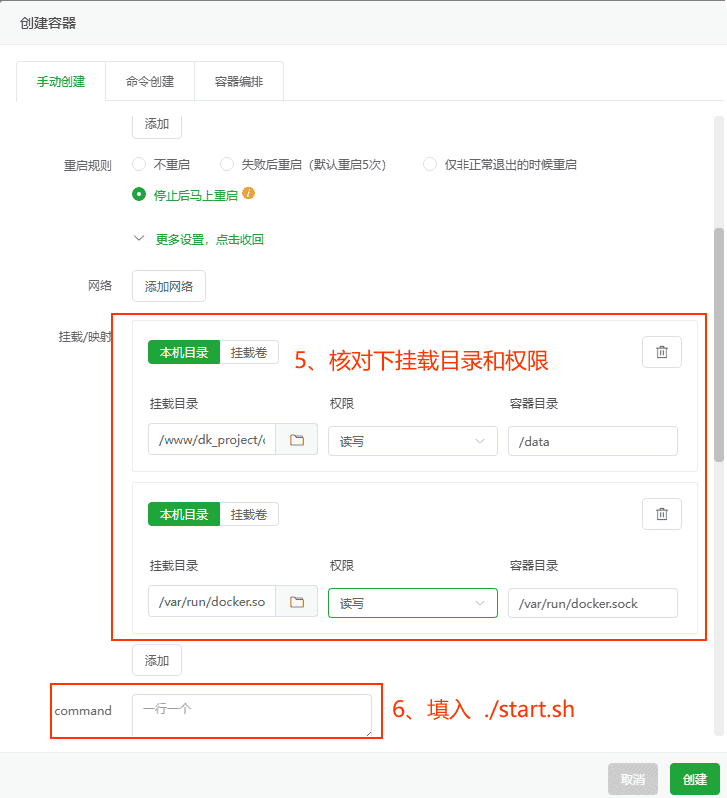Click 网络 label
727x798 pixels.
[100, 286]
